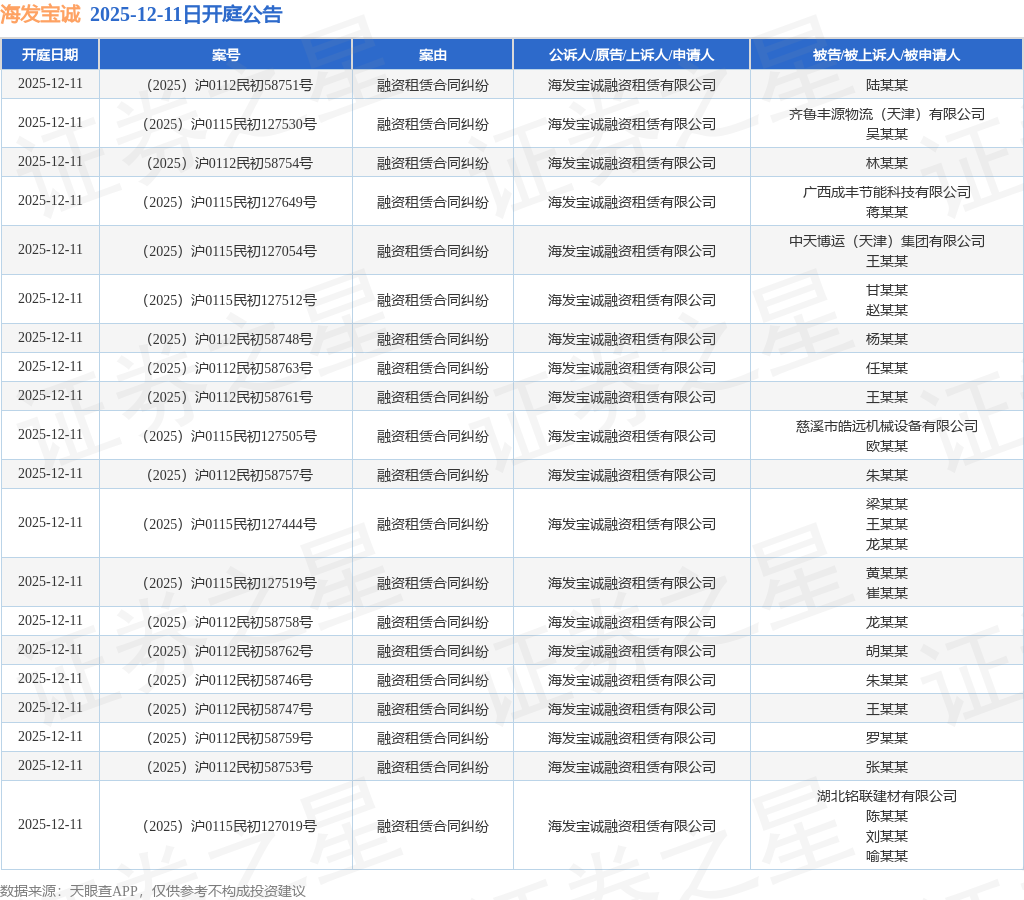The image size is (1024, 900).
Task: Click defendant 刘某某
Action: click(886, 837)
